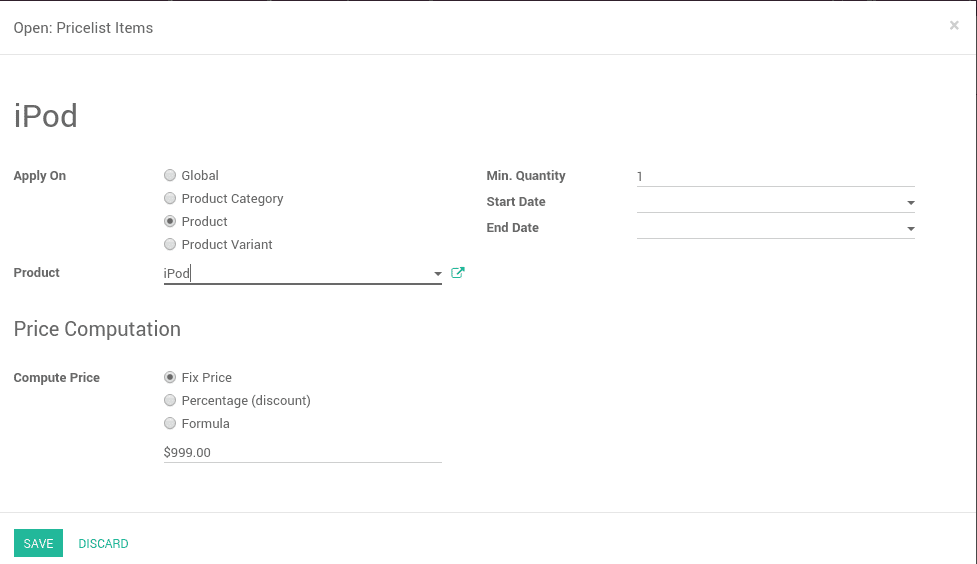Click the Start Date label
Image resolution: width=977 pixels, height=564 pixels.
pos(516,202)
